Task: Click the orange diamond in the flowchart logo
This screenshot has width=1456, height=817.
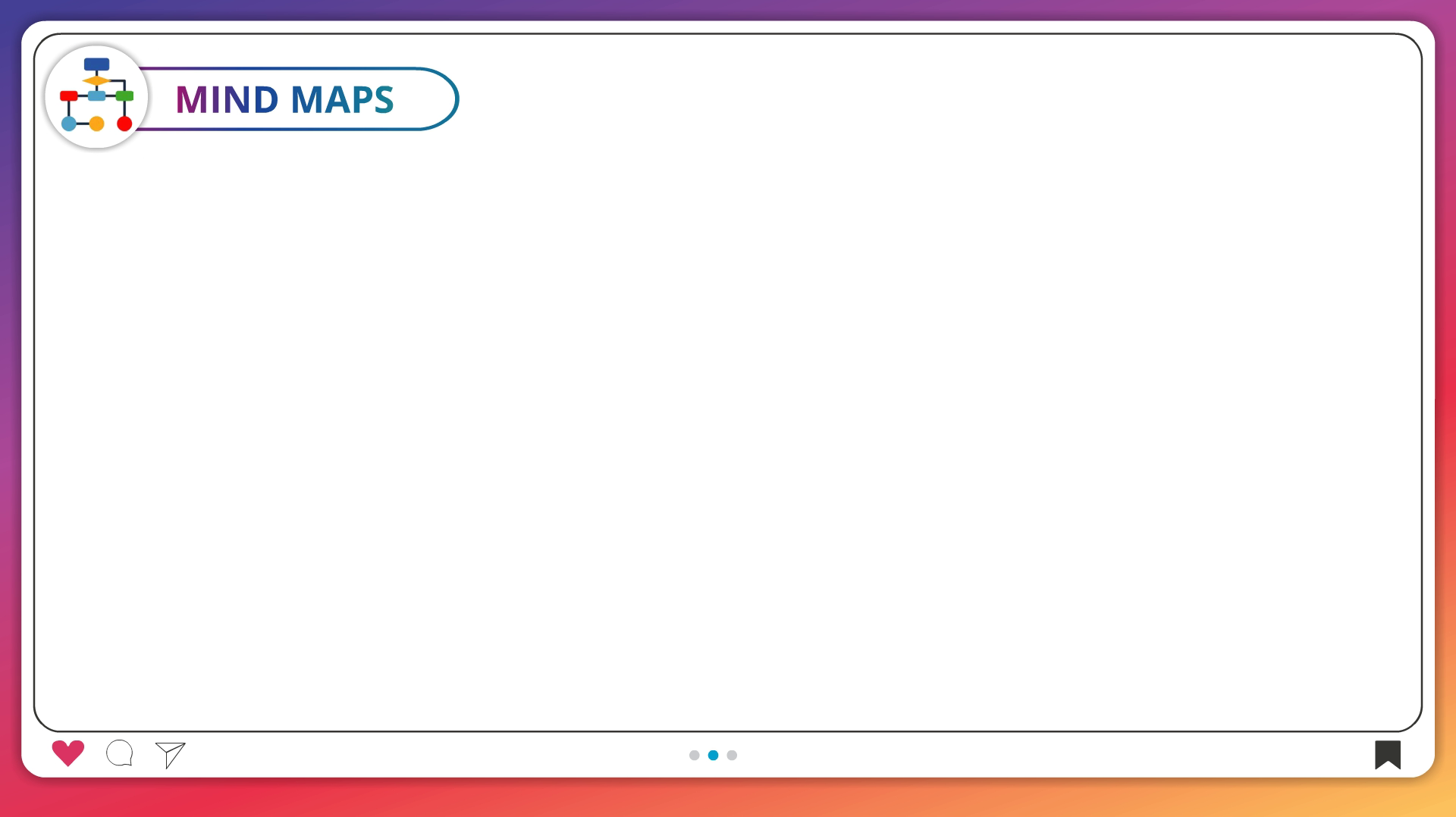Action: (x=96, y=80)
